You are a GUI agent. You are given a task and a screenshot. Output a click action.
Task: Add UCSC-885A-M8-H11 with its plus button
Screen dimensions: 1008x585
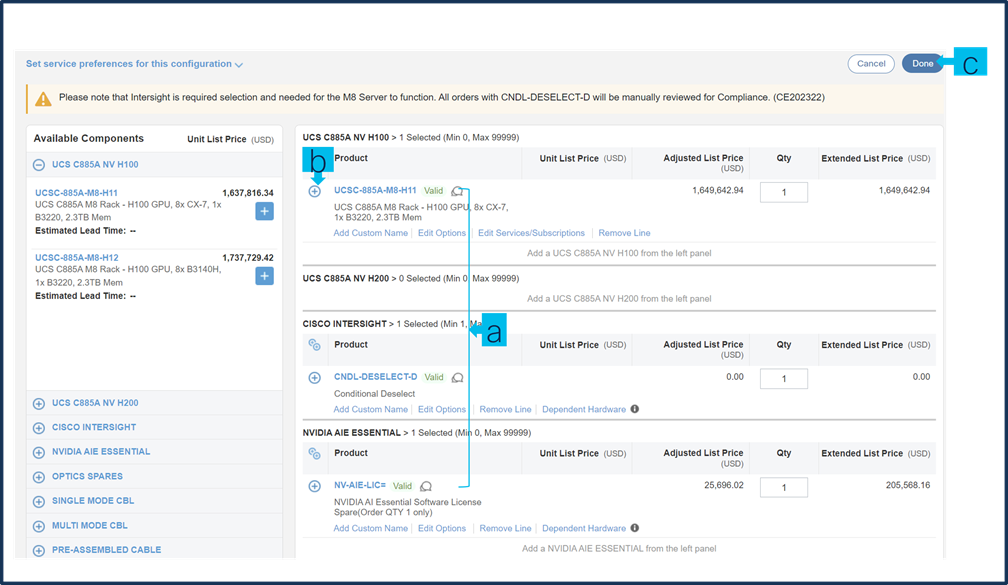[264, 212]
